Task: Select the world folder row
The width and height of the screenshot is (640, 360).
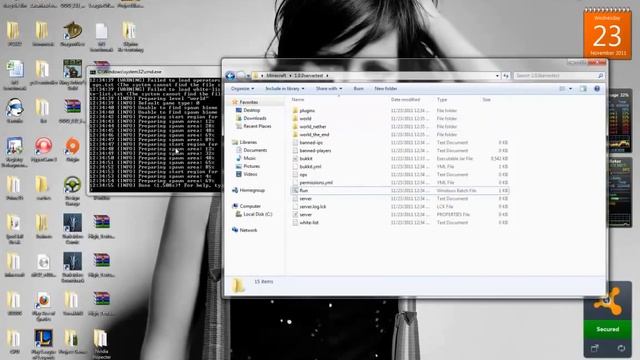Action: click(x=400, y=118)
